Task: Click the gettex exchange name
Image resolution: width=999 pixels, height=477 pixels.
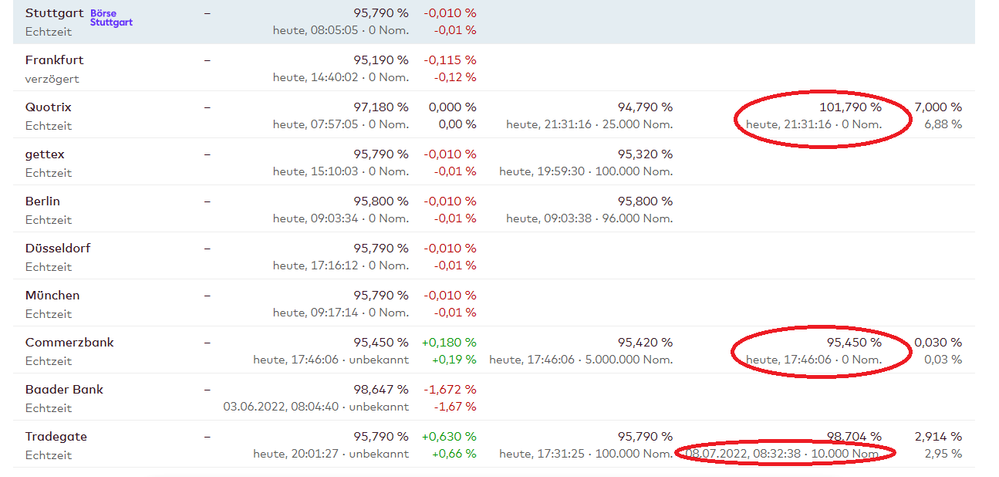Action: click(x=45, y=154)
